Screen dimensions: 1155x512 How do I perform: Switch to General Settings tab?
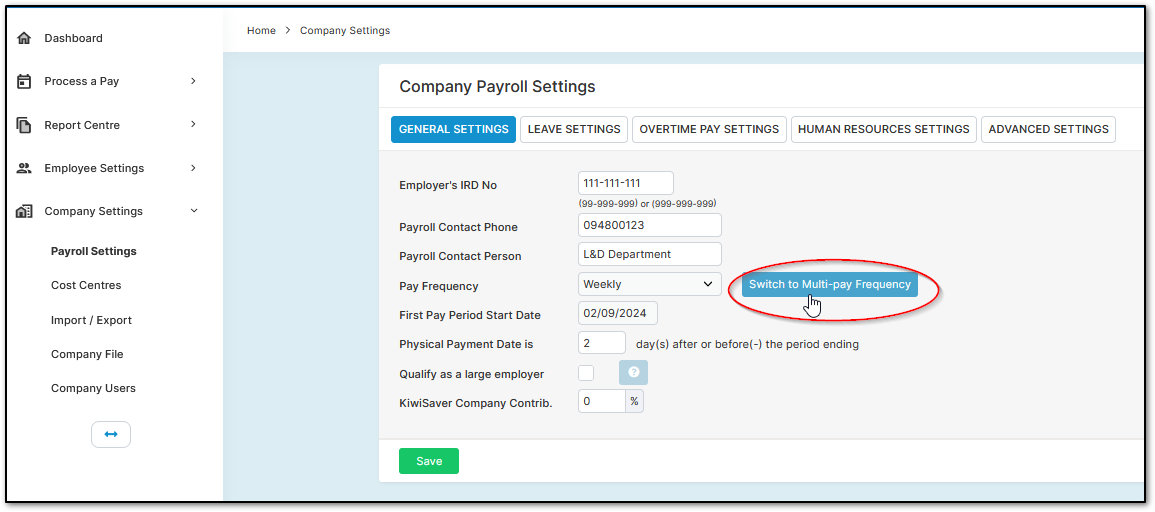click(x=454, y=129)
